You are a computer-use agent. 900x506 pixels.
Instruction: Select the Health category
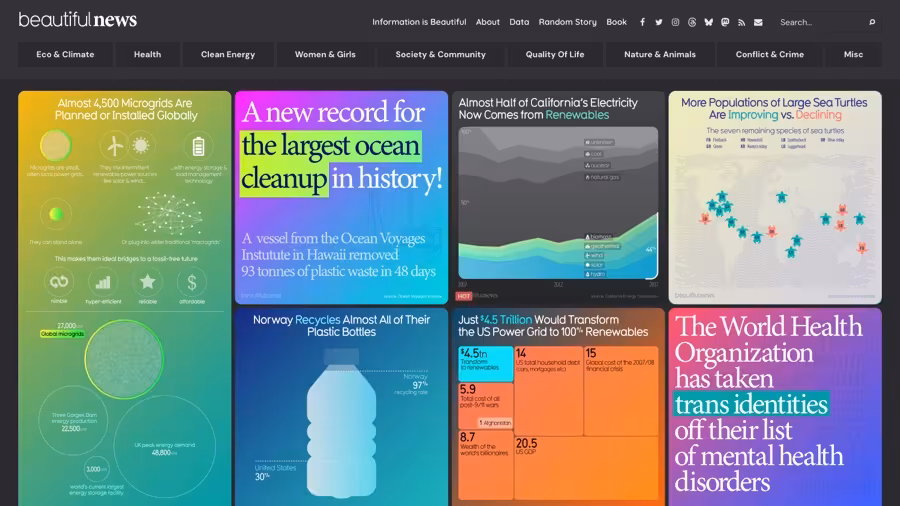coord(148,55)
